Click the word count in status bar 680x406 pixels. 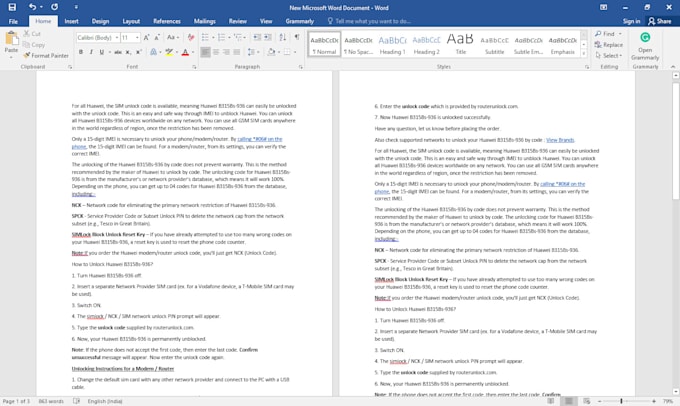(51, 401)
